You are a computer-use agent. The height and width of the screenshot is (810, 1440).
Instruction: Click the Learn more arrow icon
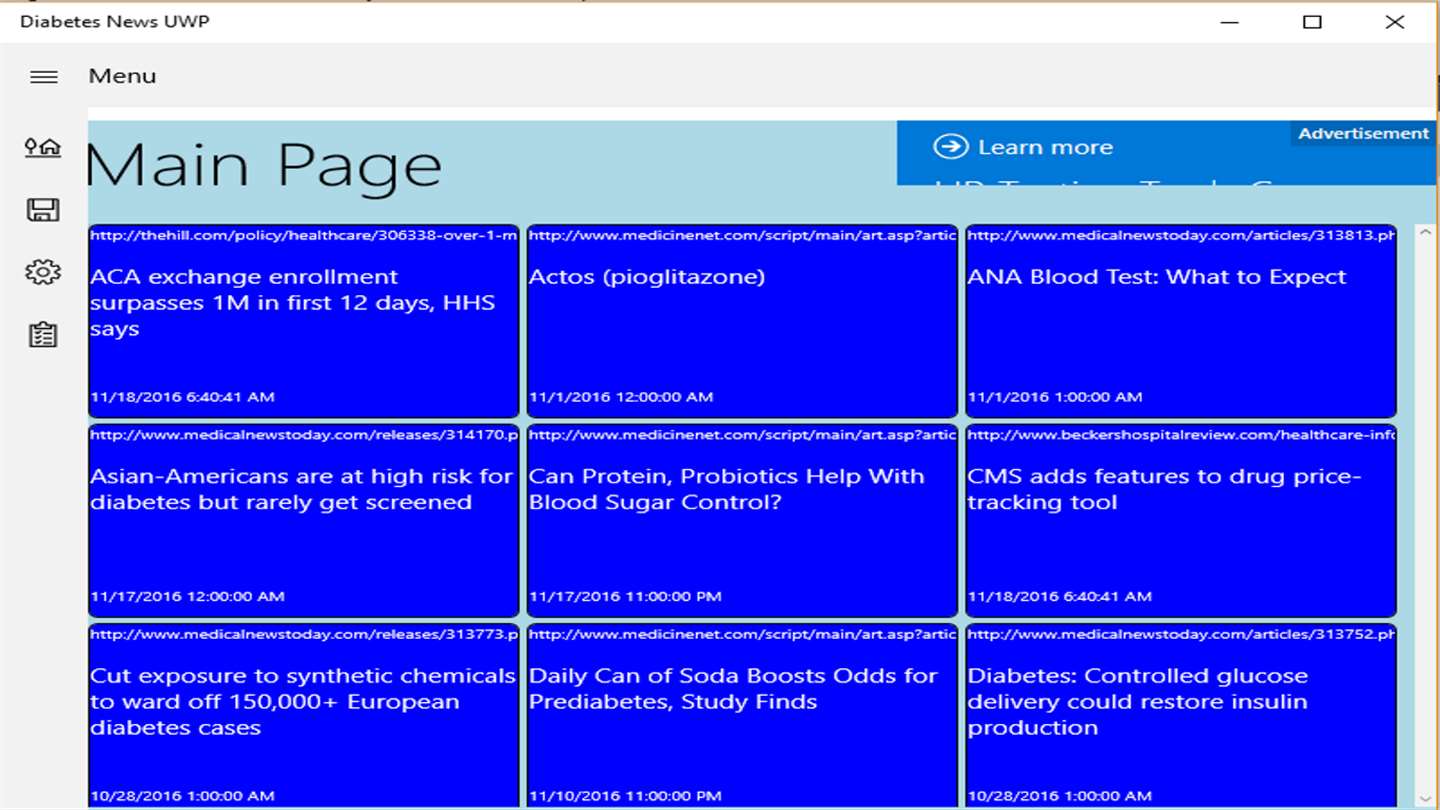pos(950,147)
